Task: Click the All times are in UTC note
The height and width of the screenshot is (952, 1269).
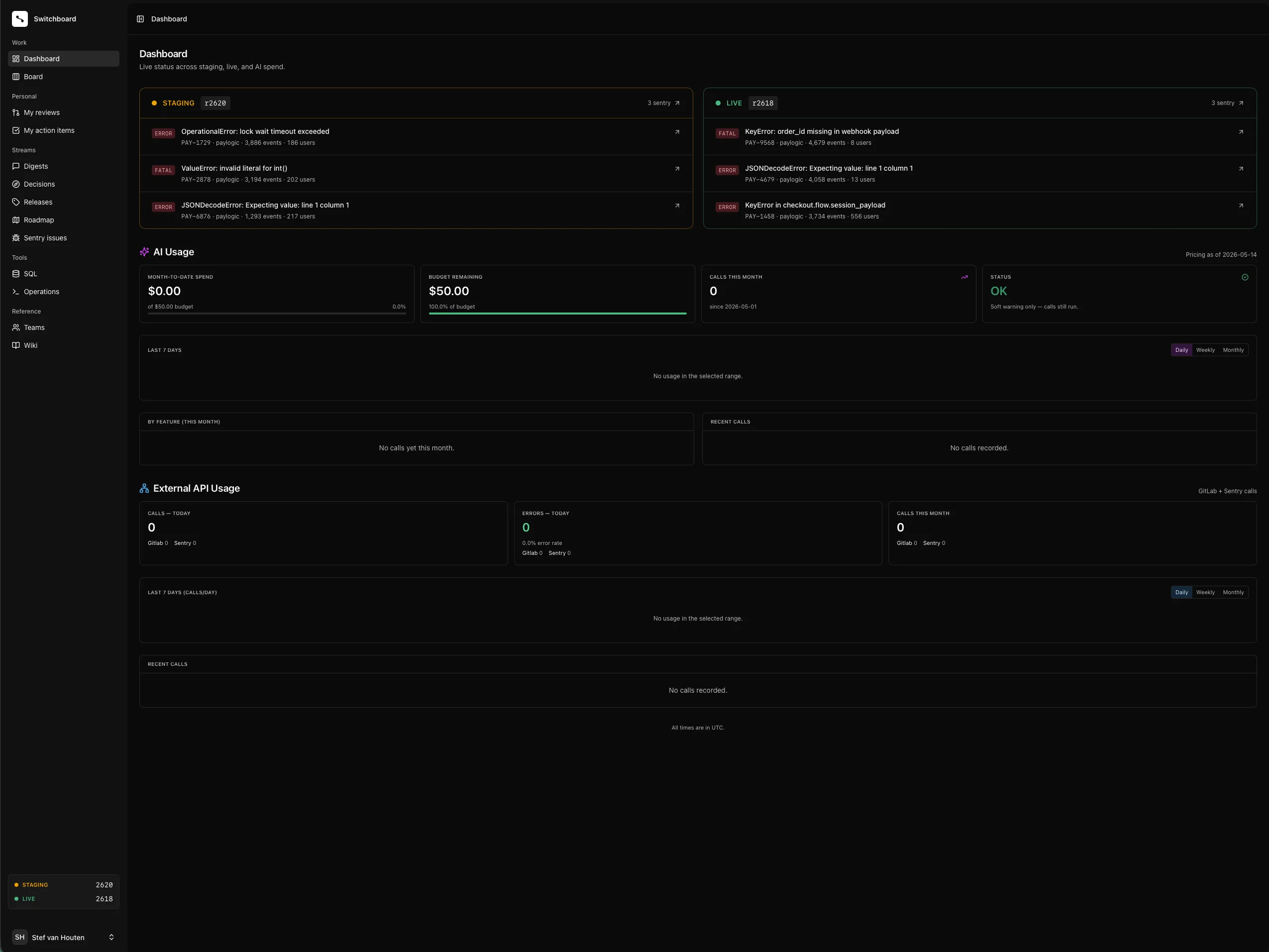Action: pos(698,728)
